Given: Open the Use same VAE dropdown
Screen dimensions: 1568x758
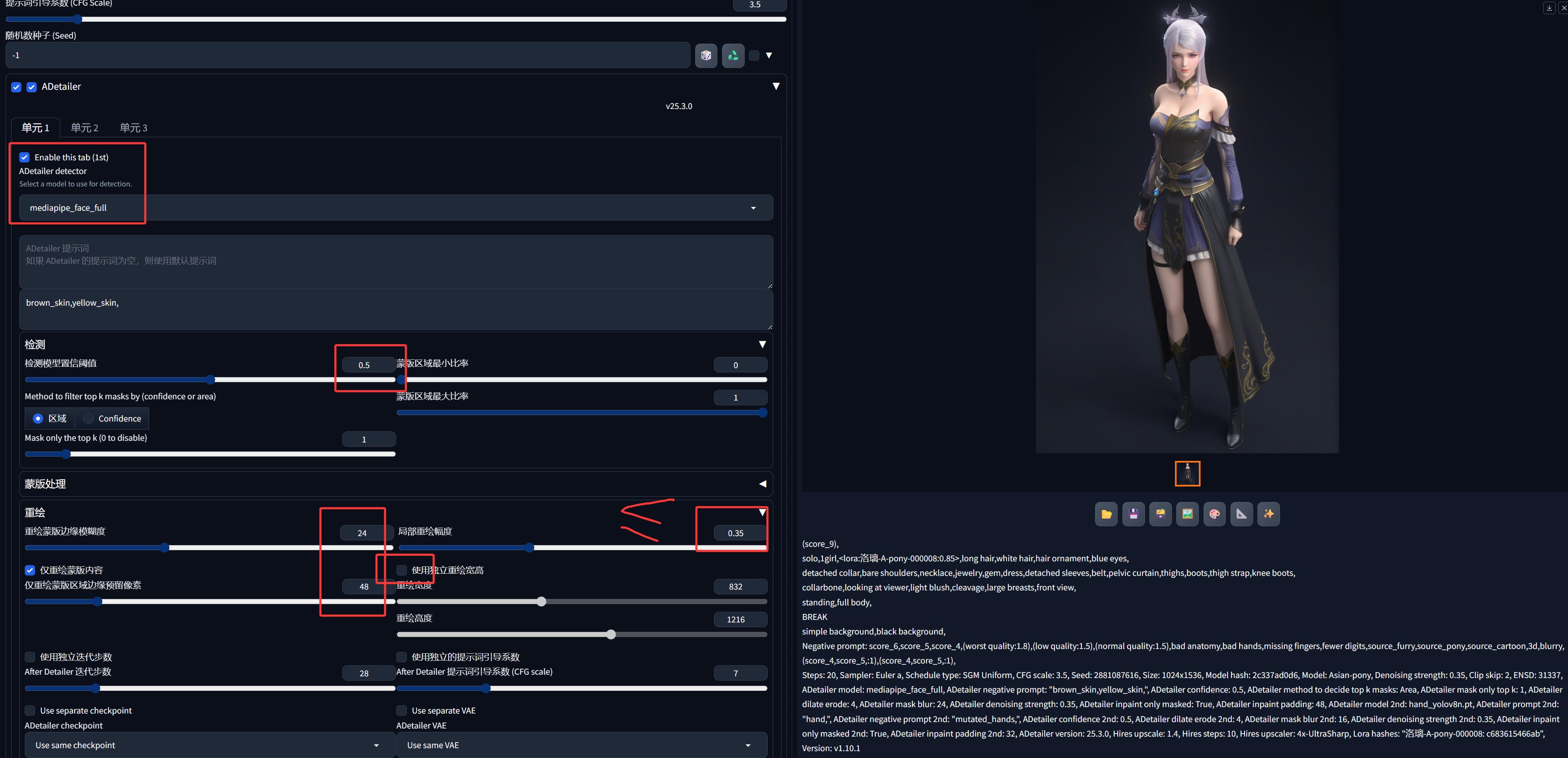Looking at the screenshot, I should click(581, 745).
